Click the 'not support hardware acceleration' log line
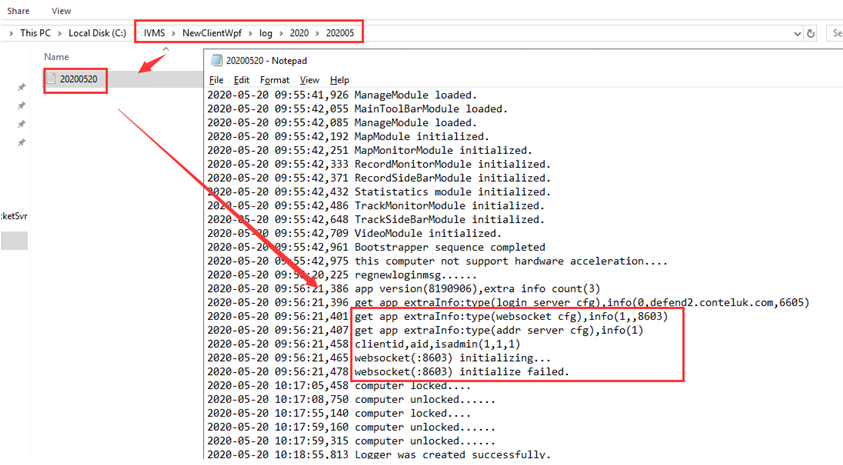 438,261
